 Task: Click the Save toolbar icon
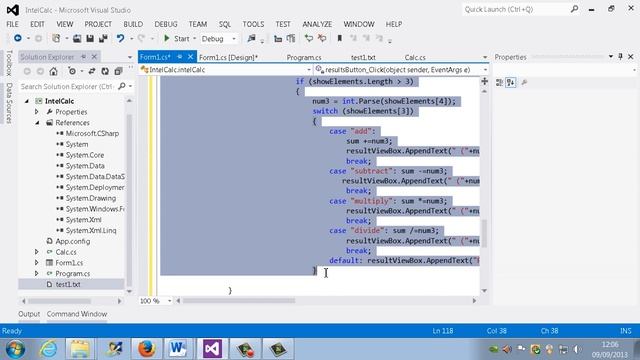[90, 38]
